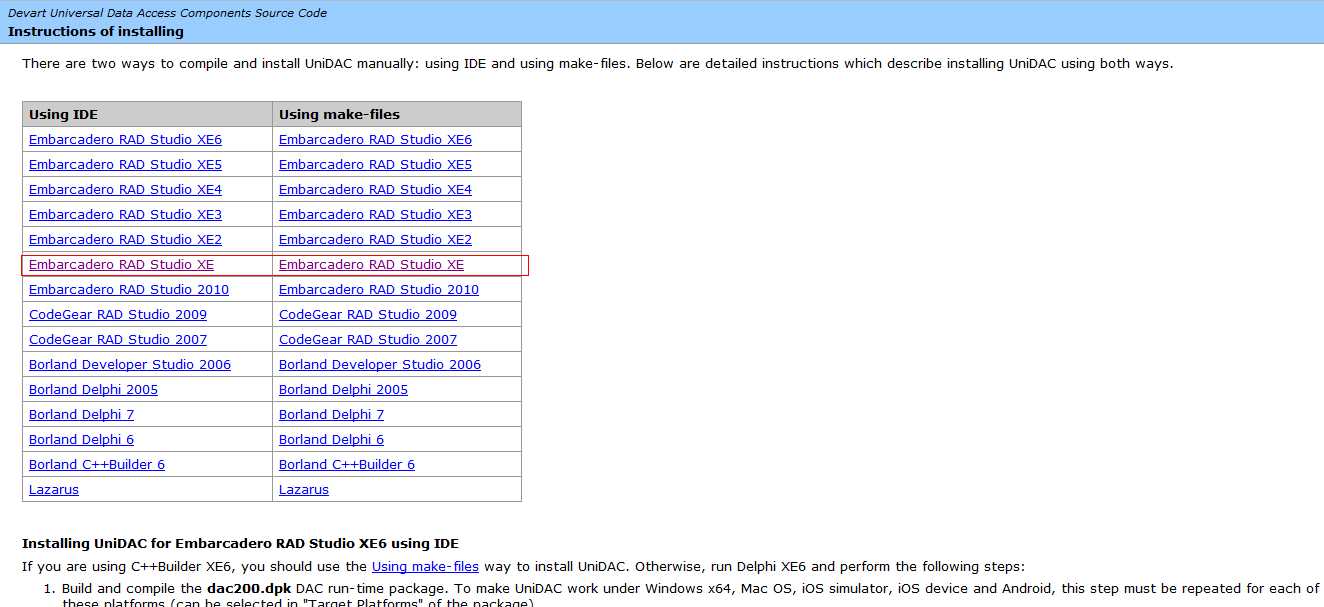Viewport: 1324px width, 607px height.
Task: Open Borland Delphi 2005 in Using IDE column
Action: point(93,390)
